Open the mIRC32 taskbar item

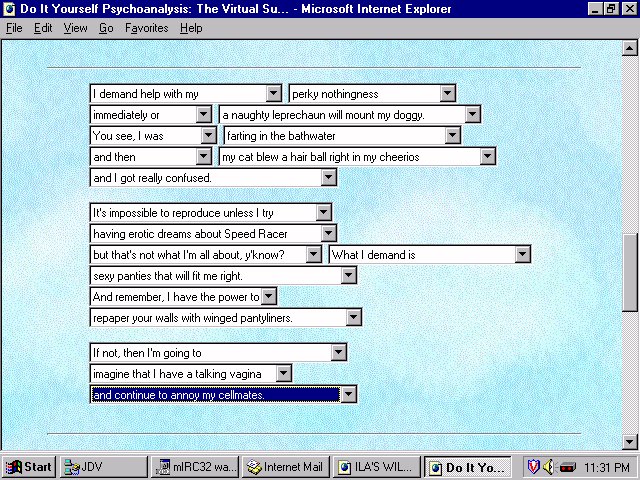click(195, 467)
